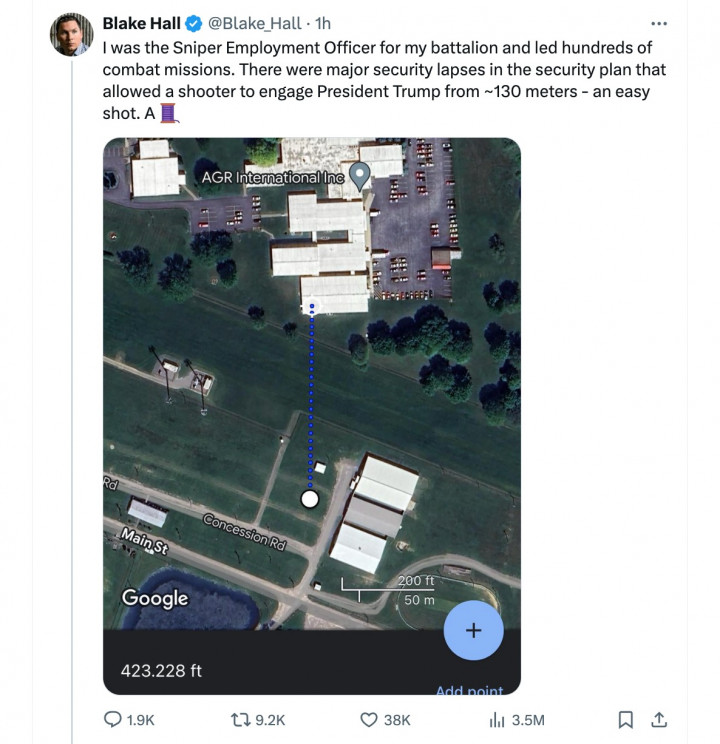720x744 pixels.
Task: Open view analytics bar chart icon
Action: (x=496, y=719)
